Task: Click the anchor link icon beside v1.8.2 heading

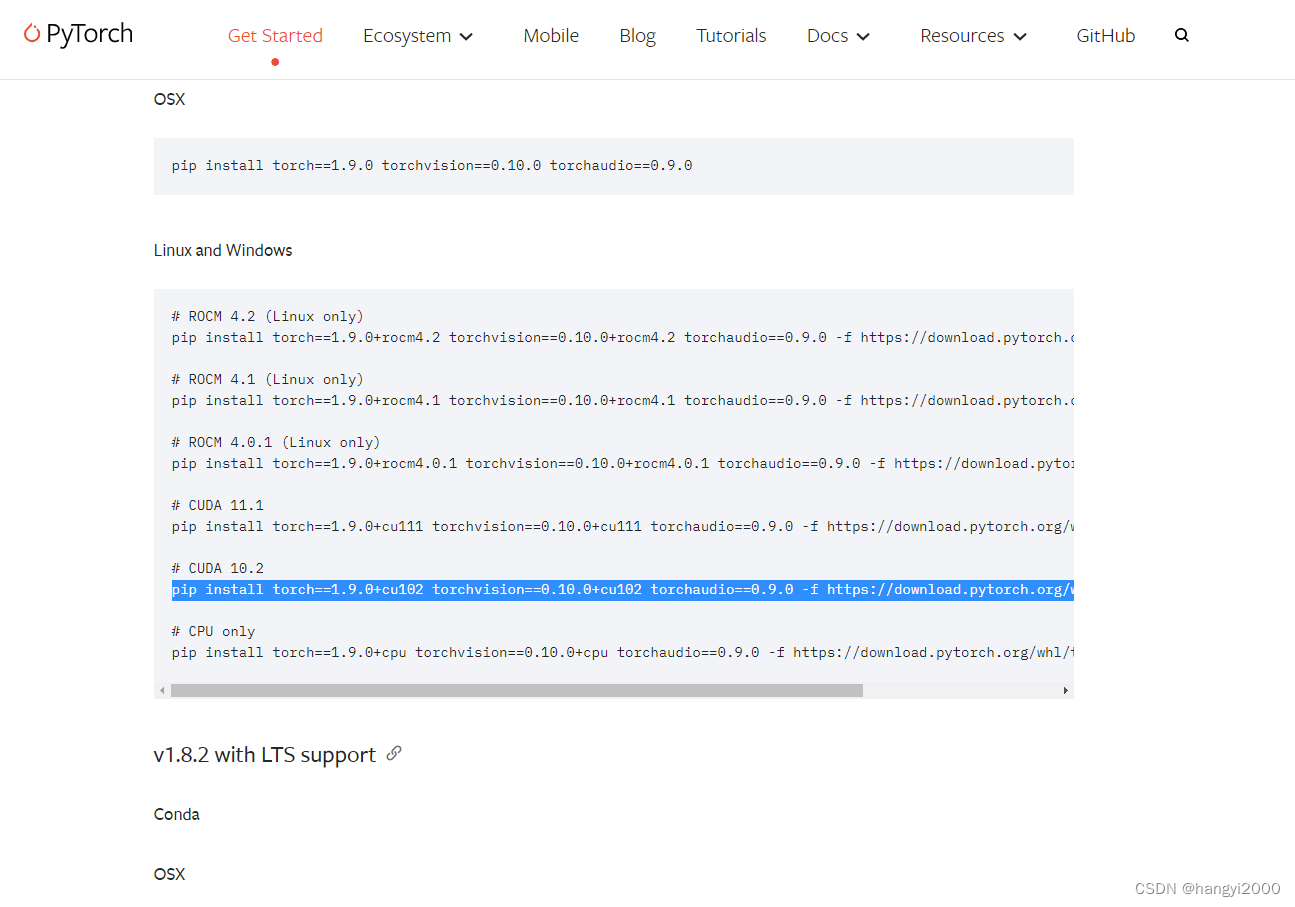Action: click(x=394, y=753)
